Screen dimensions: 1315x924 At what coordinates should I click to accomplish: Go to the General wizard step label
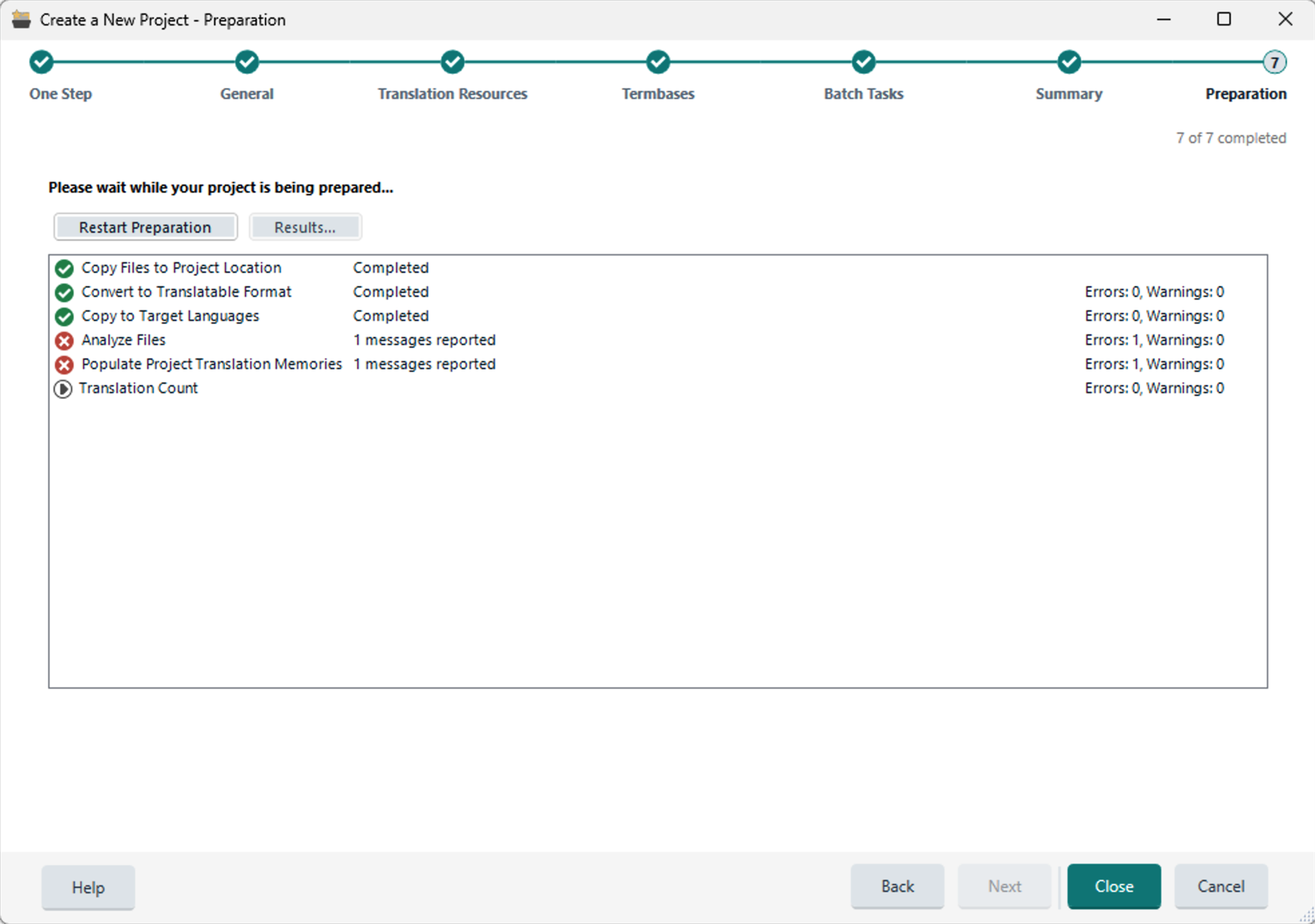pyautogui.click(x=247, y=94)
